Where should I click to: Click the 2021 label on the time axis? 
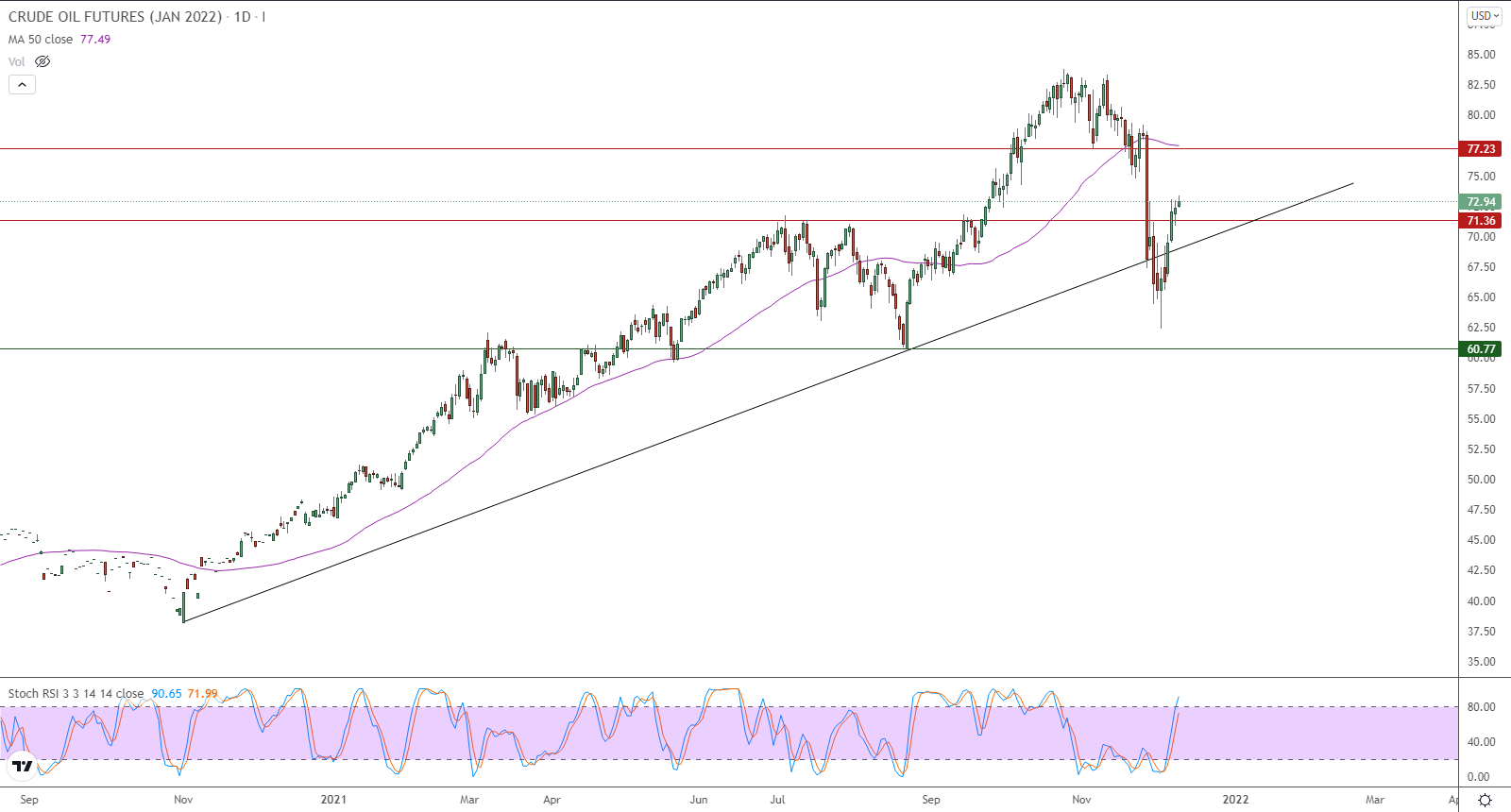pos(333,800)
